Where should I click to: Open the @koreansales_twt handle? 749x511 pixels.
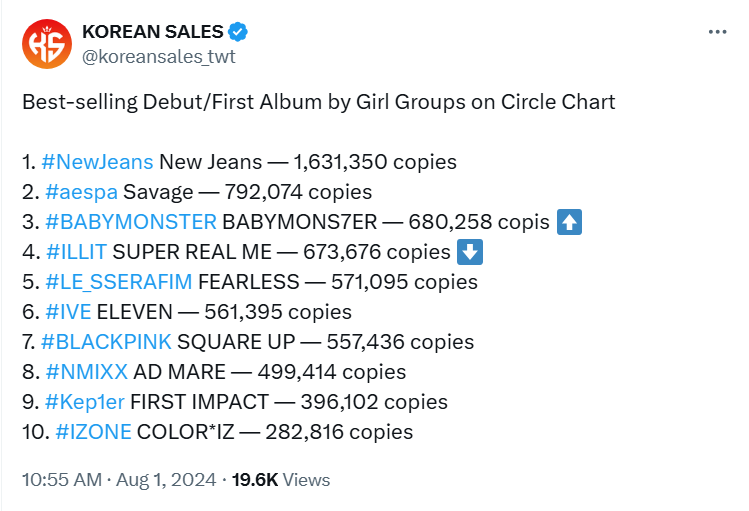tap(159, 56)
